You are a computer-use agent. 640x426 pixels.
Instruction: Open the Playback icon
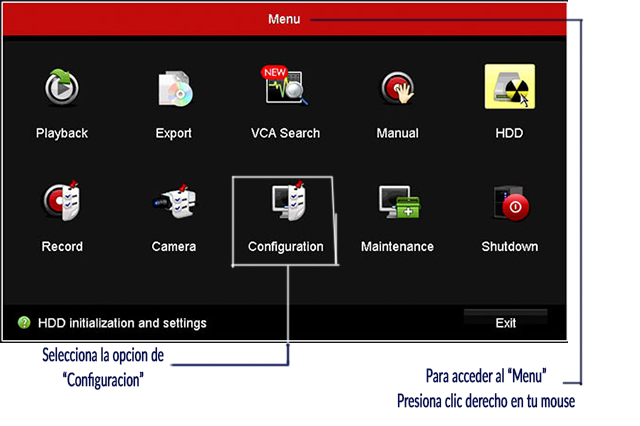[62, 89]
